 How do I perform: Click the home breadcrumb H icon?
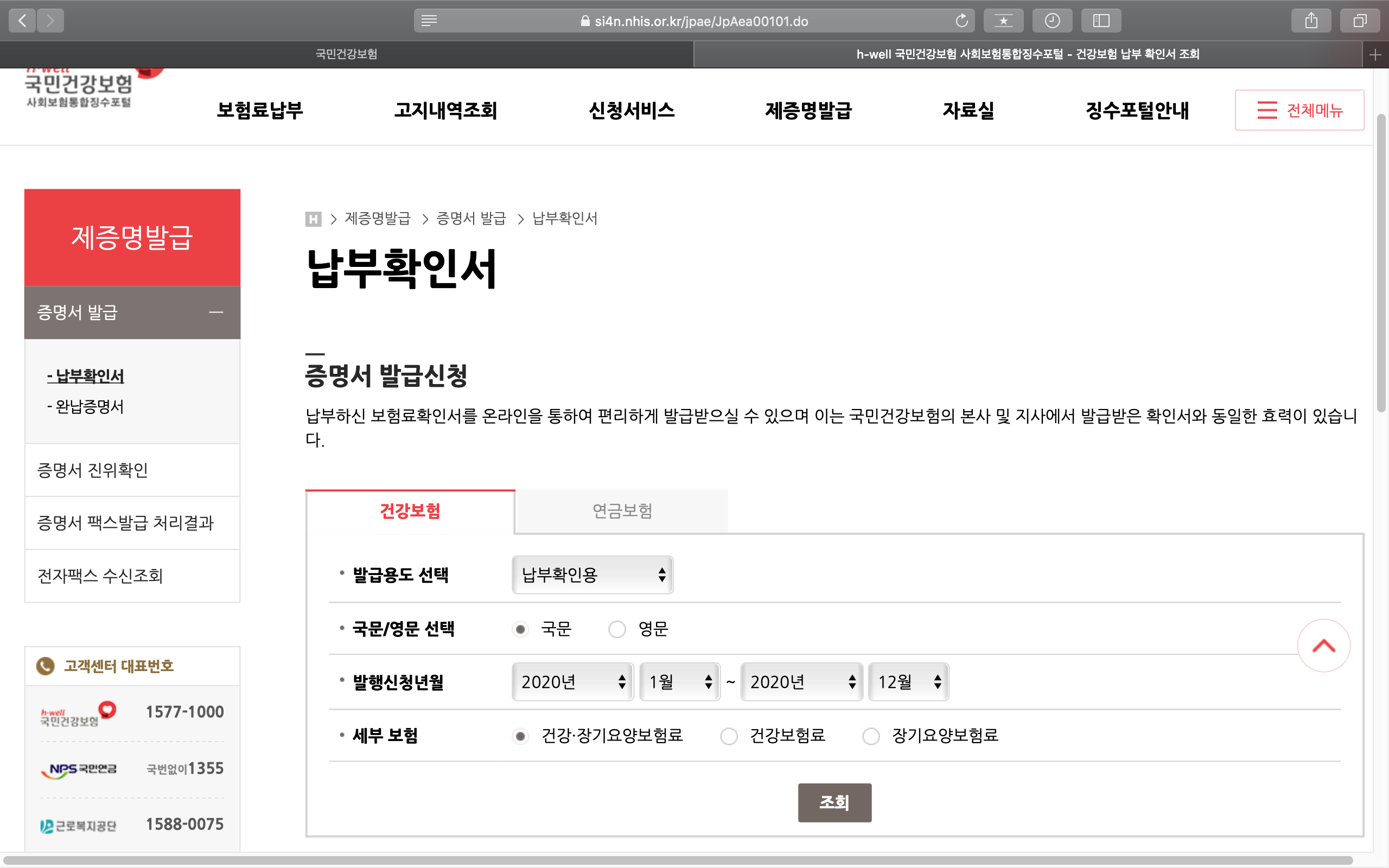tap(313, 219)
